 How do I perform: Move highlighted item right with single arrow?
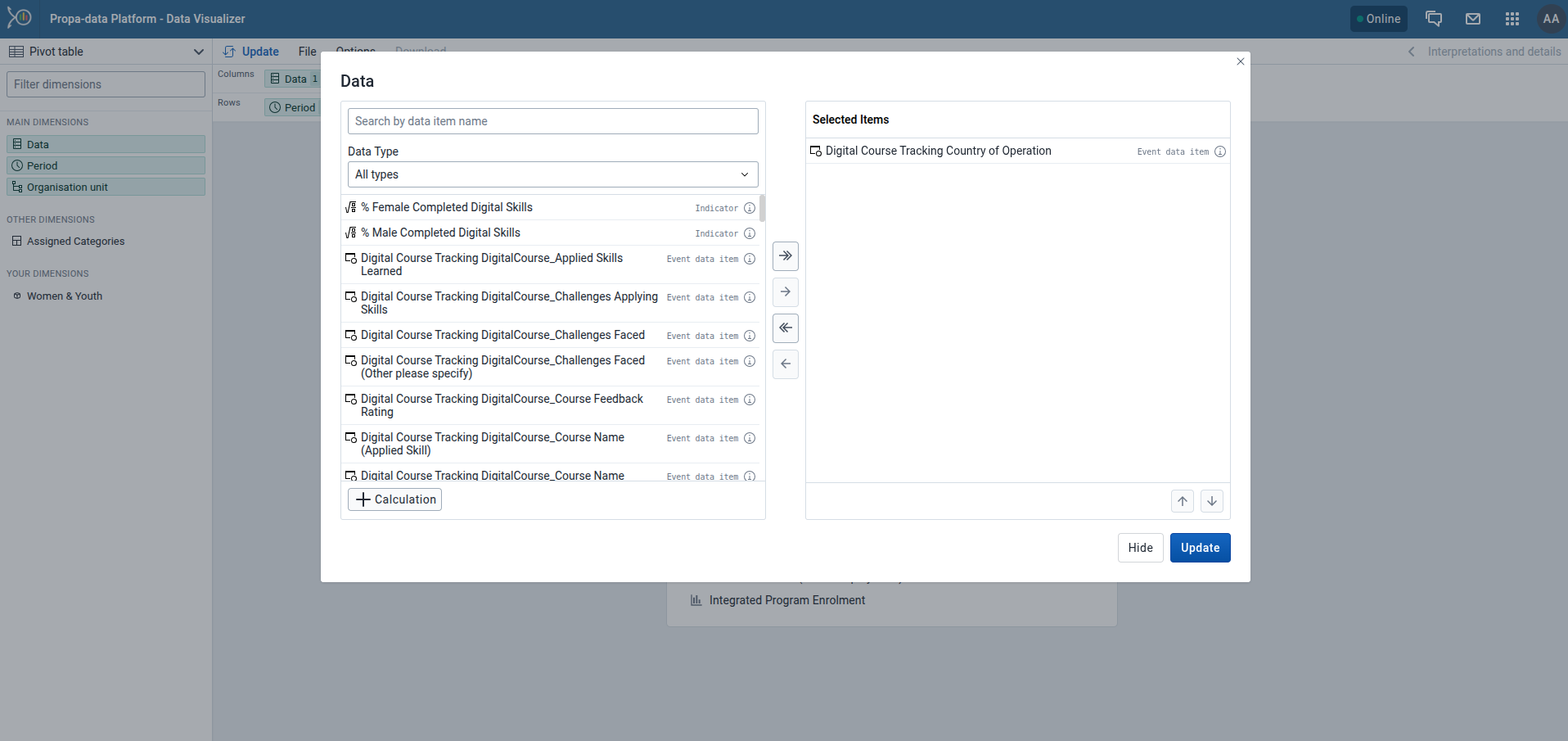coord(785,291)
